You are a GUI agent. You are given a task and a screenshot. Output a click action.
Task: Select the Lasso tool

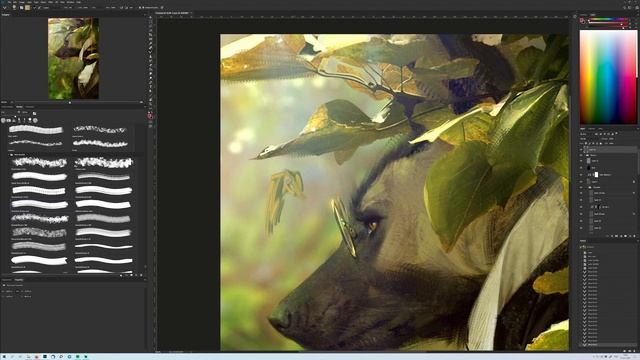click(x=151, y=26)
